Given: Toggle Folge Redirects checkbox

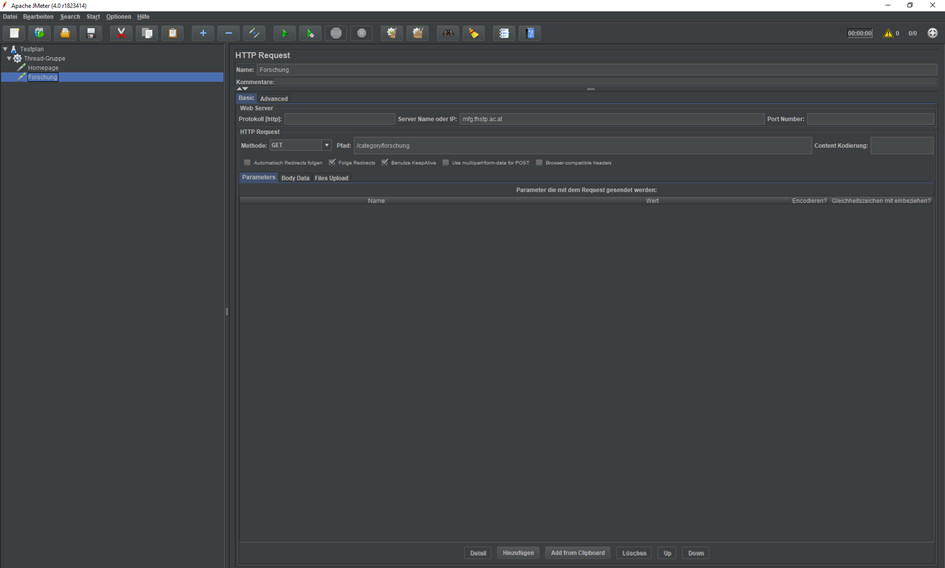Looking at the screenshot, I should pyautogui.click(x=332, y=162).
